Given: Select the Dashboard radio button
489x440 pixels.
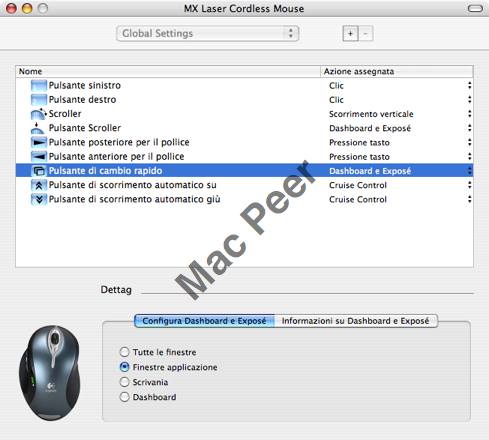Looking at the screenshot, I should (124, 397).
